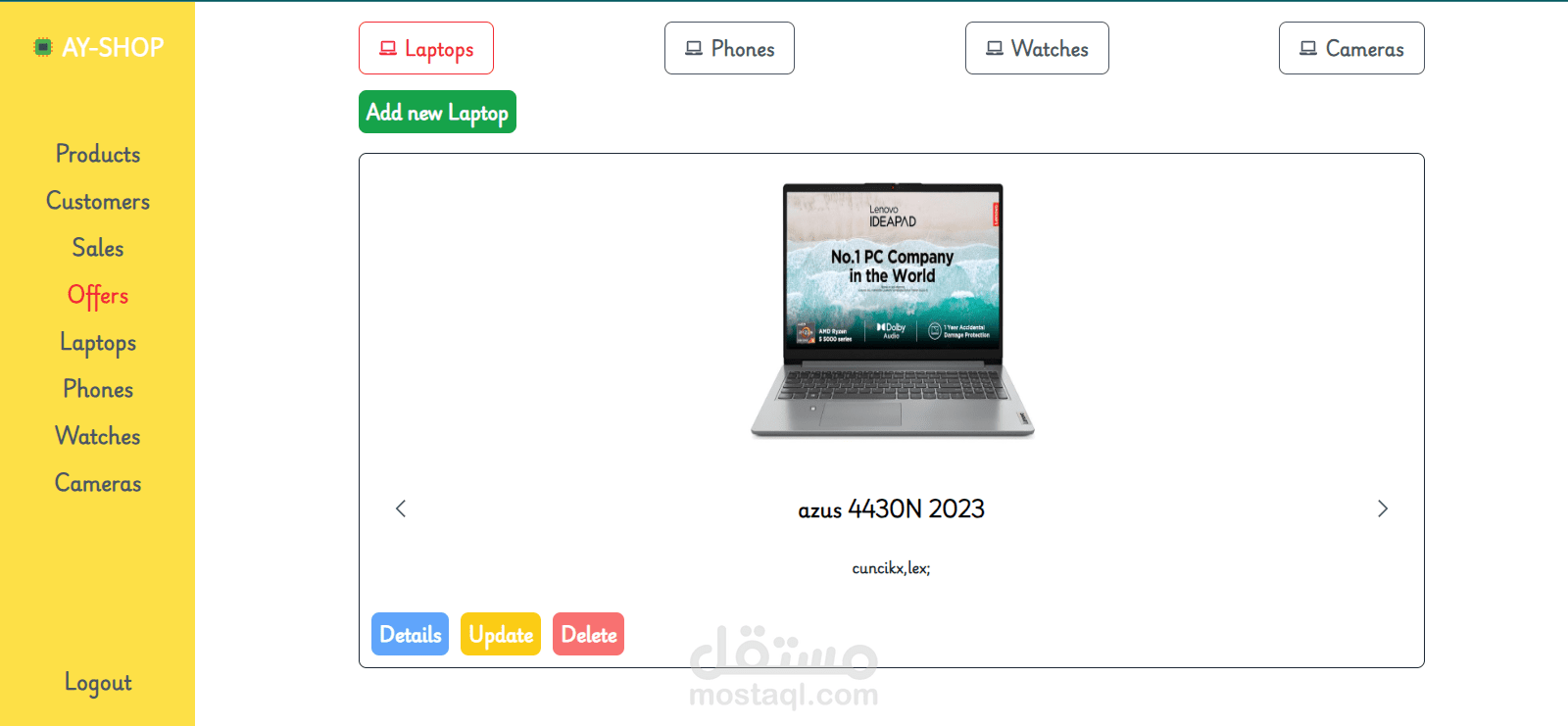The image size is (1568, 726).
Task: Click the red Delete button
Action: (588, 634)
